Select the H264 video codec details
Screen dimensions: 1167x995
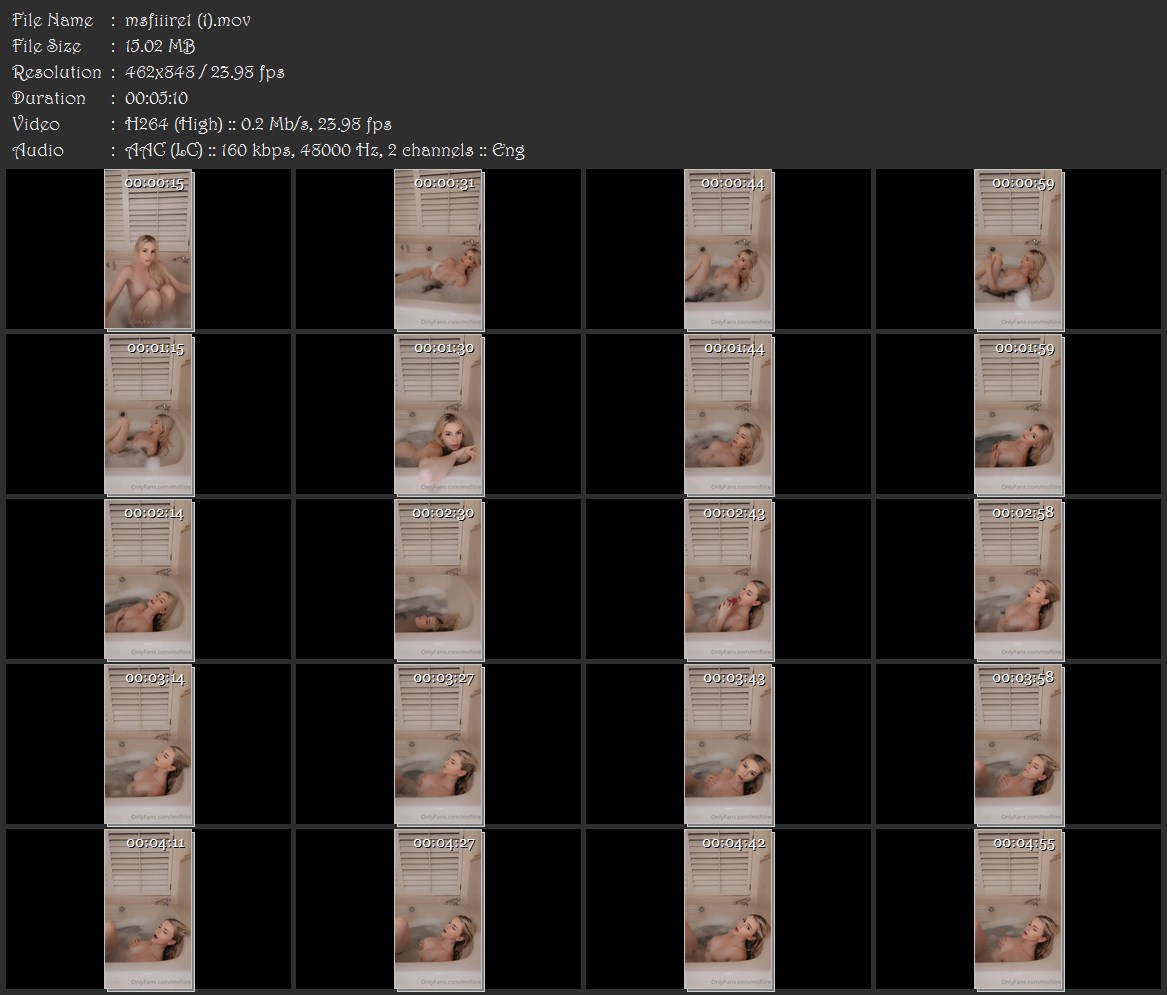258,124
